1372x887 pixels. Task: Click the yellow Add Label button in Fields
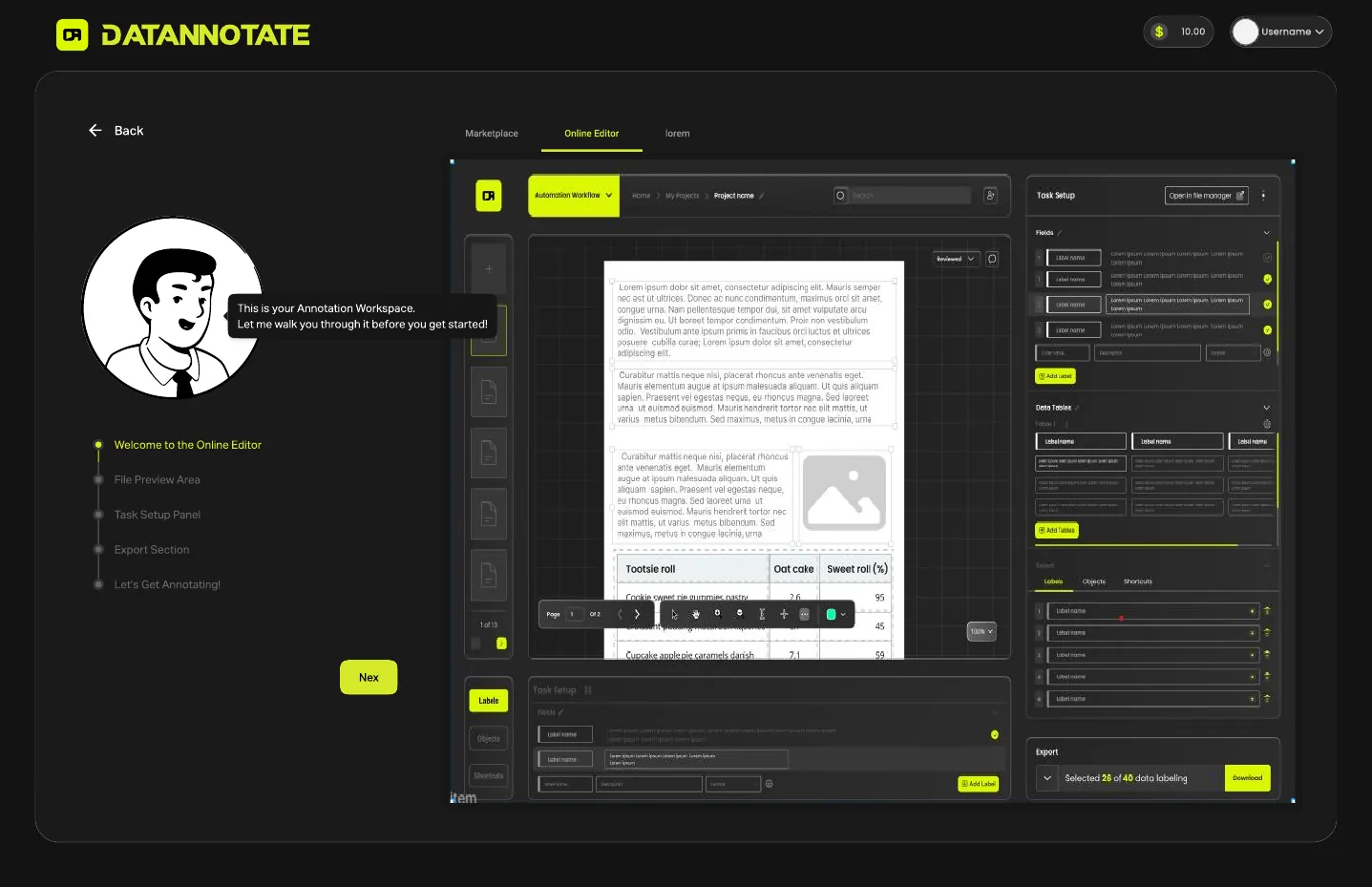(1055, 376)
